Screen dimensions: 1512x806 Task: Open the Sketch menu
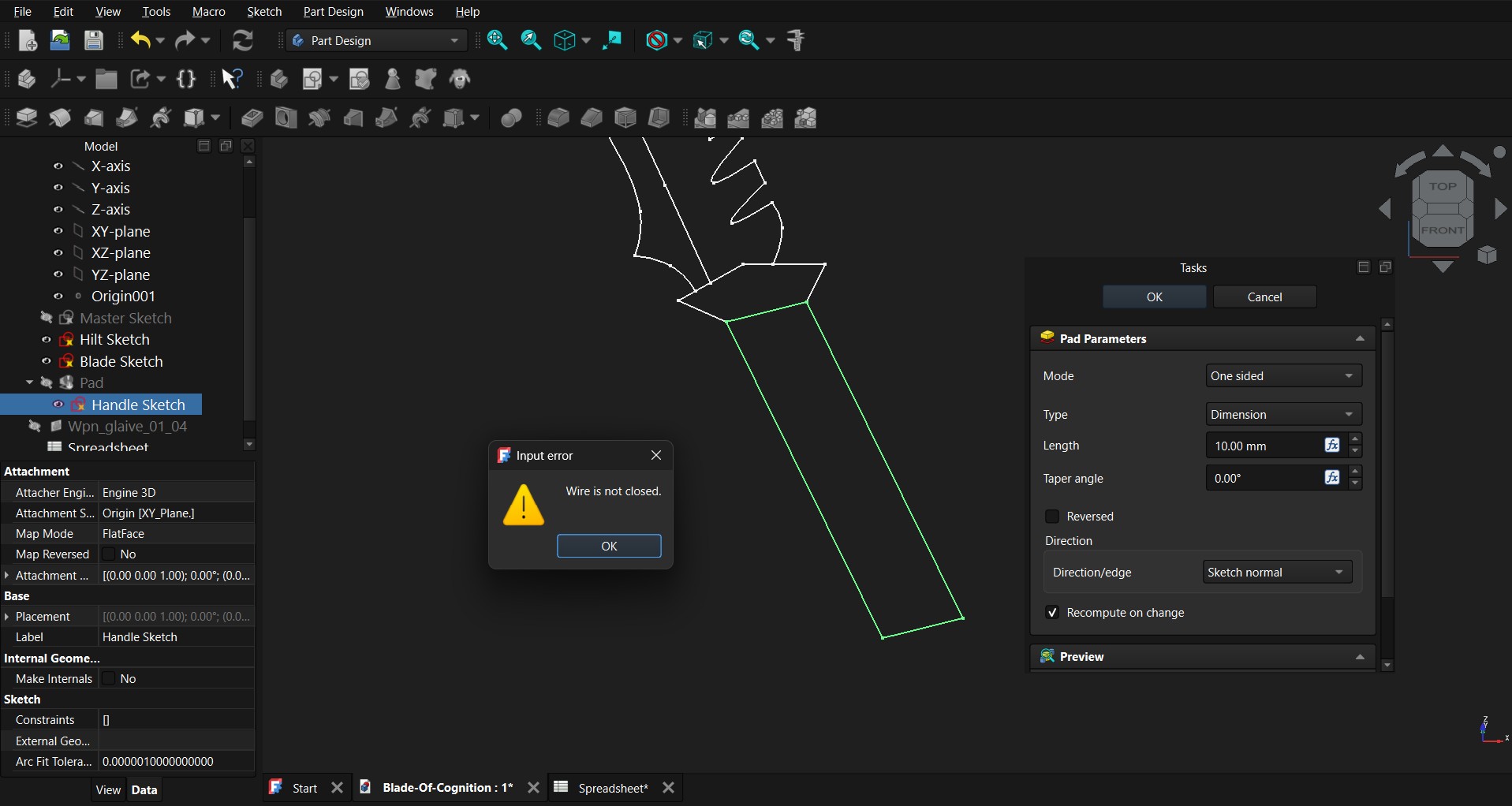(264, 12)
